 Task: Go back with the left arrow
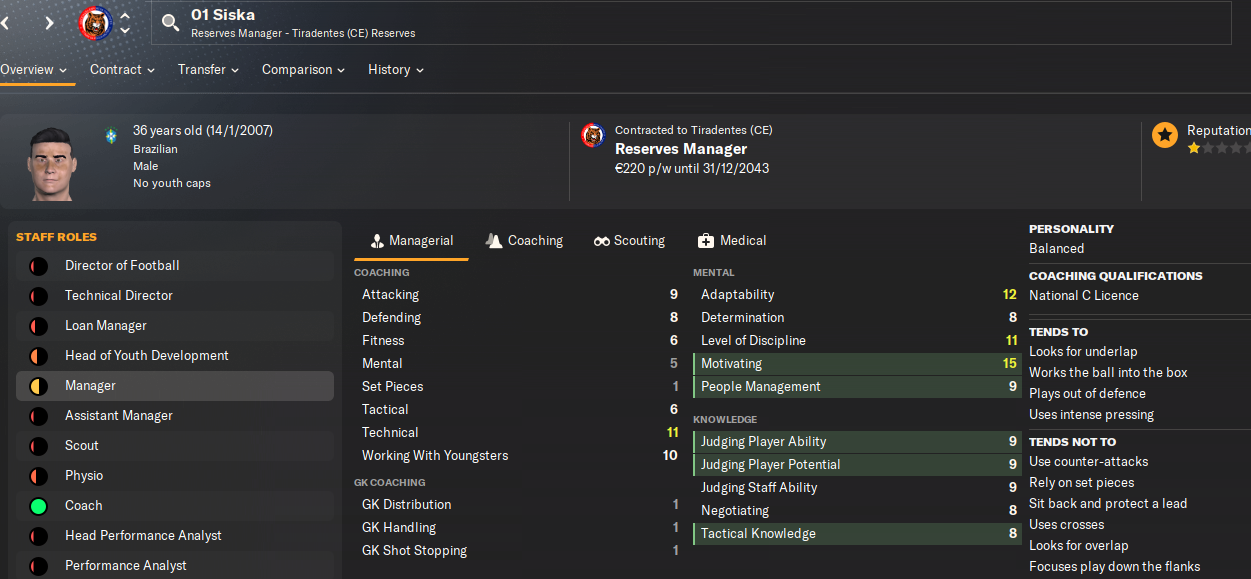5,23
